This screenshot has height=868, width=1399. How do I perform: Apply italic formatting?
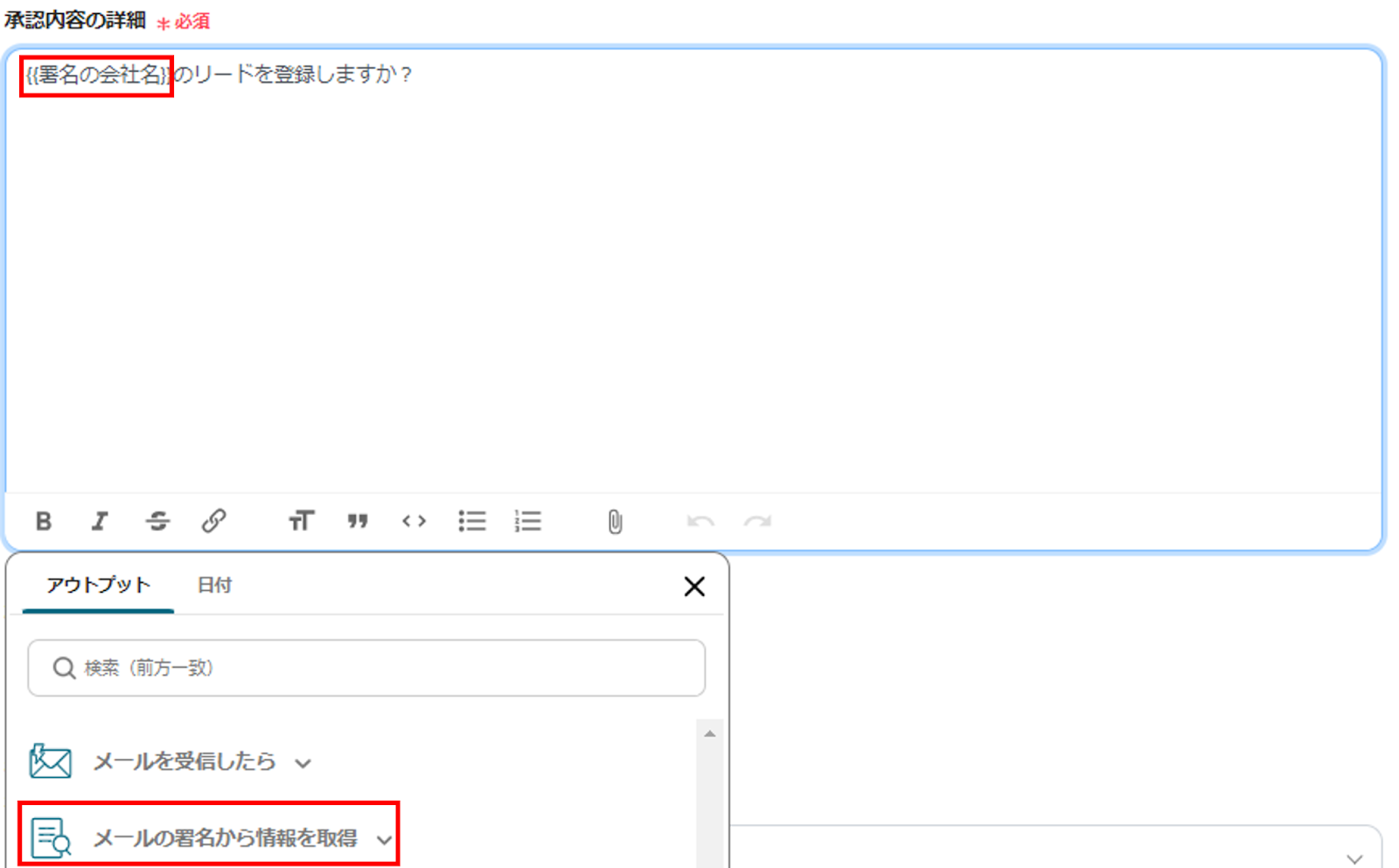tap(100, 522)
